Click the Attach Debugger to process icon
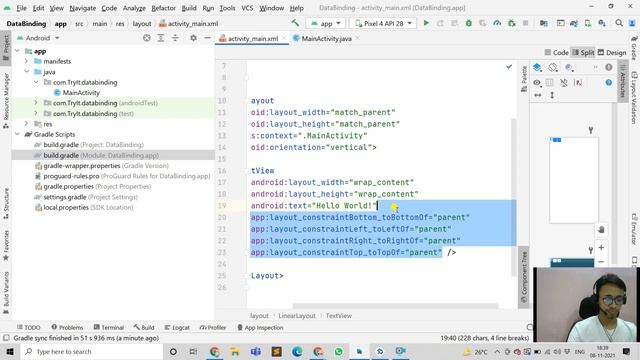This screenshot has width=640, height=360. 511,23
